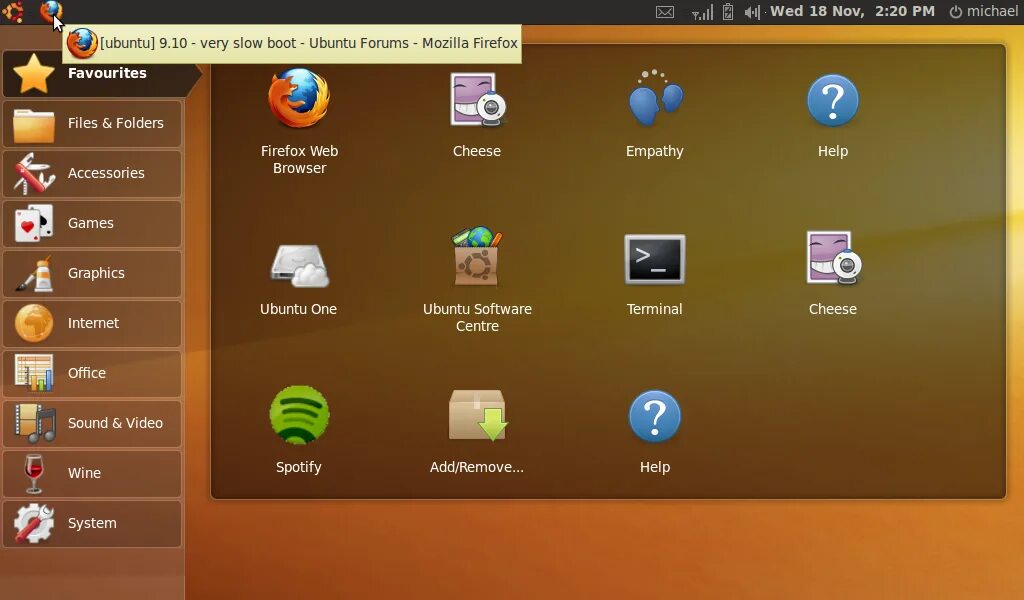Image resolution: width=1024 pixels, height=600 pixels.
Task: Open Firefox Web Browser launcher
Action: (x=299, y=121)
